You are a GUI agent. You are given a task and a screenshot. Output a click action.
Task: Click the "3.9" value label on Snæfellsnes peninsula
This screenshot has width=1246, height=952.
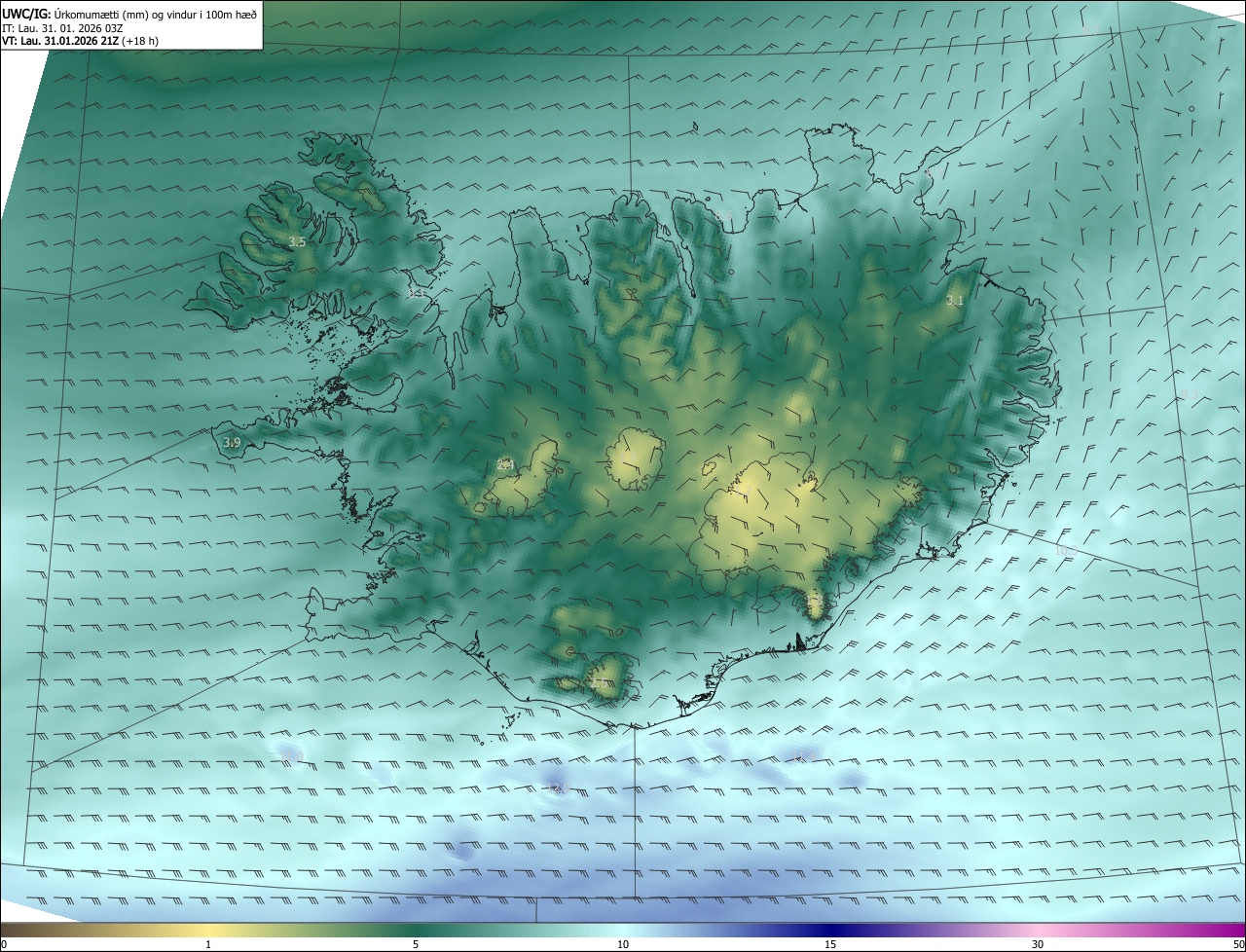232,443
